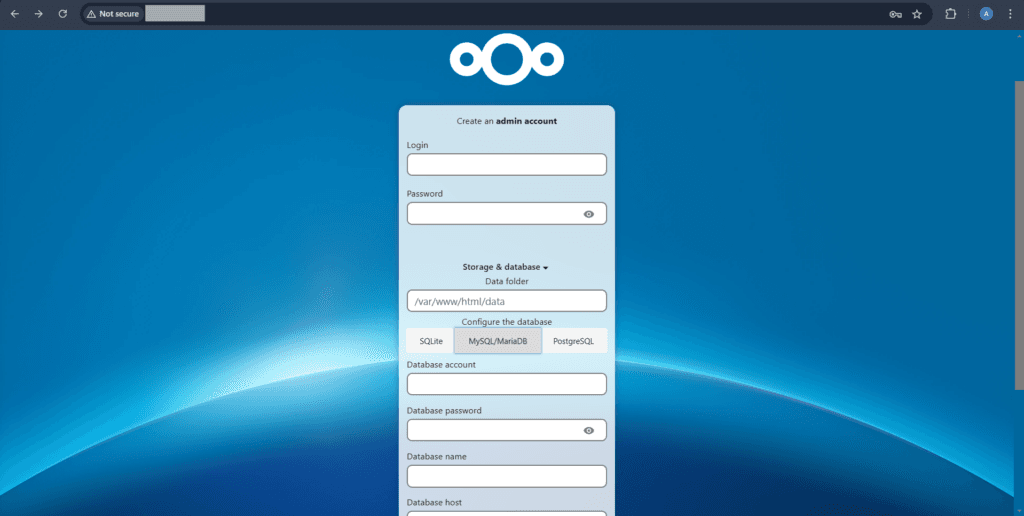Viewport: 1024px width, 516px height.
Task: Focus the Database name field
Action: click(507, 476)
